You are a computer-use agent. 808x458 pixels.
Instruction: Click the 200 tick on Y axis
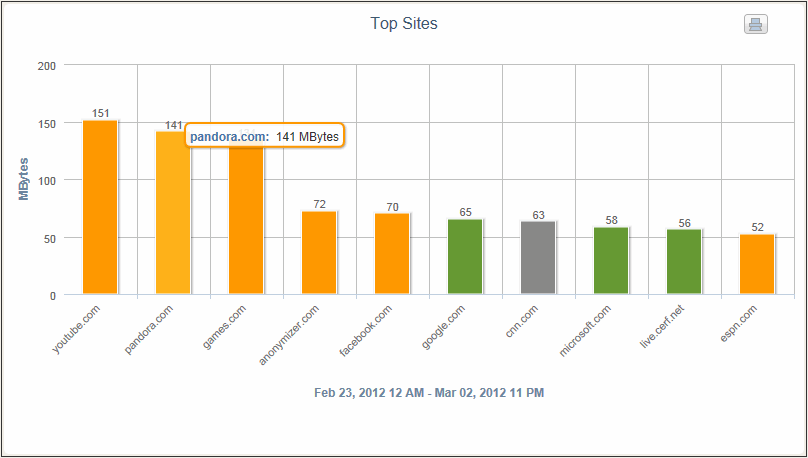click(x=46, y=65)
